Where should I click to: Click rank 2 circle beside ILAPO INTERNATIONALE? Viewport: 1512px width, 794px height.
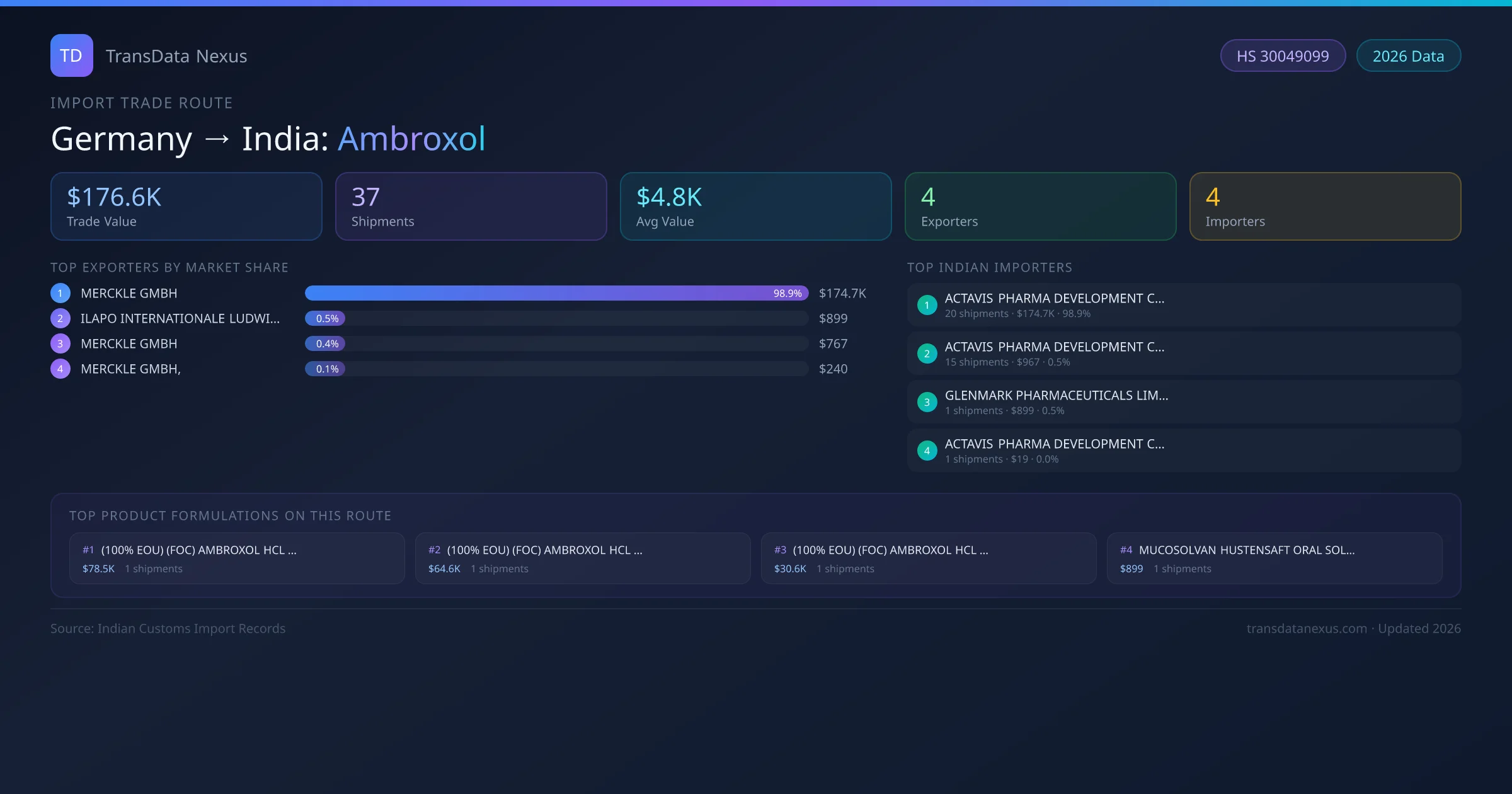coord(60,318)
